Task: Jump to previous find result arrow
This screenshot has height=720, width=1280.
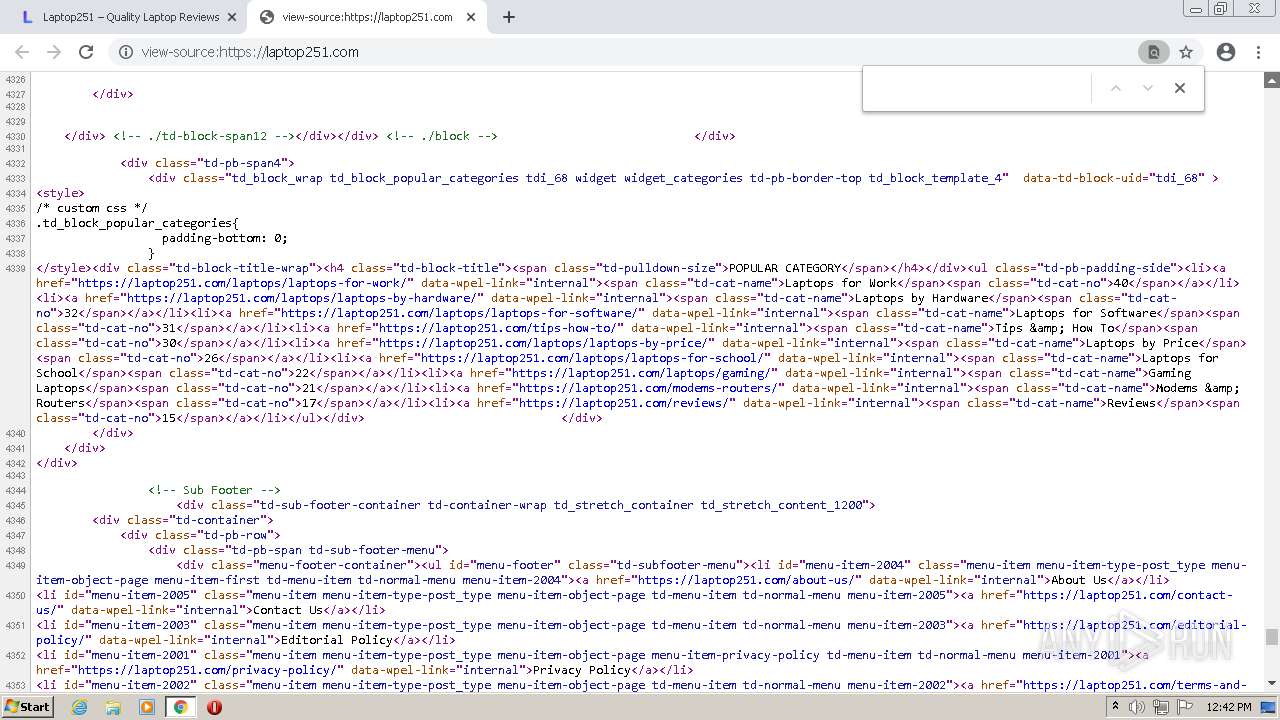Action: 1116,88
